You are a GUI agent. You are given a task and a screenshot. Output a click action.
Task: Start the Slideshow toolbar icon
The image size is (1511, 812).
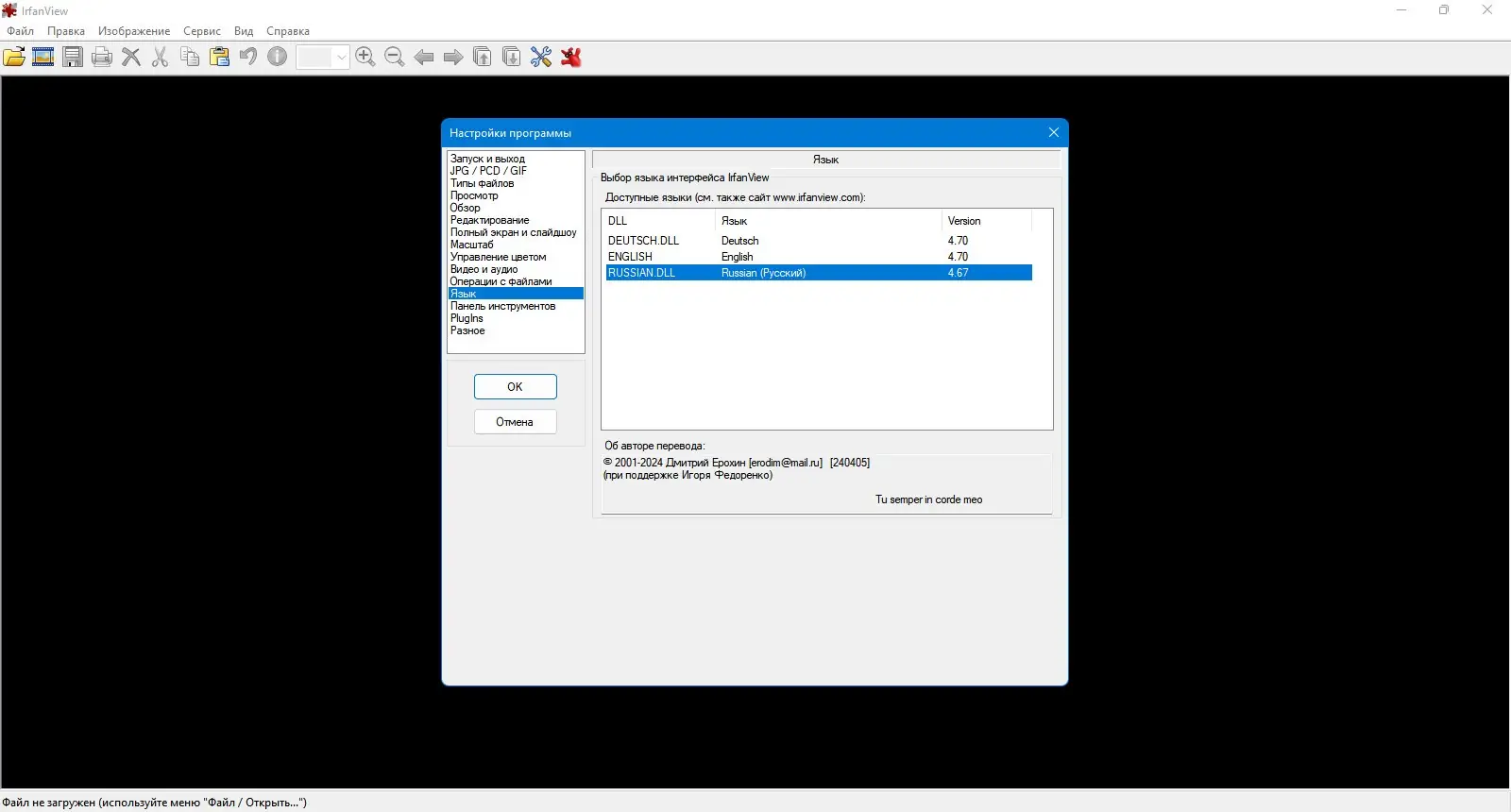pyautogui.click(x=43, y=57)
